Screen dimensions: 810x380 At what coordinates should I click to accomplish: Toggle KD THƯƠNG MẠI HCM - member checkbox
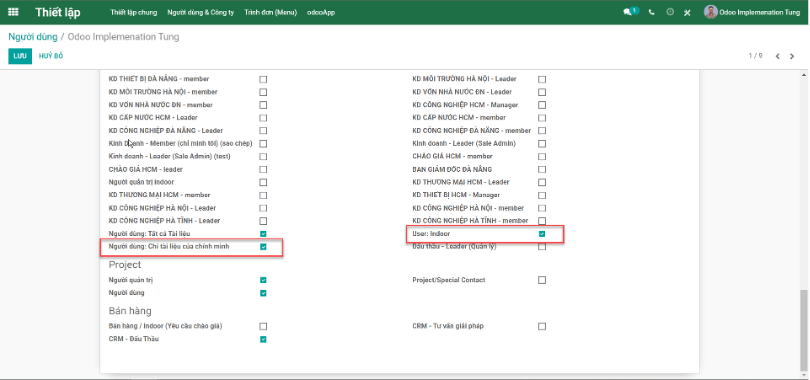click(263, 196)
